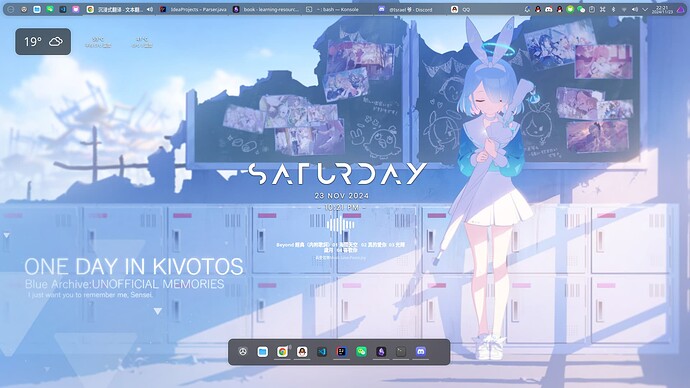Open Chrome from the bottom dock
This screenshot has height=388, width=690.
click(x=282, y=351)
